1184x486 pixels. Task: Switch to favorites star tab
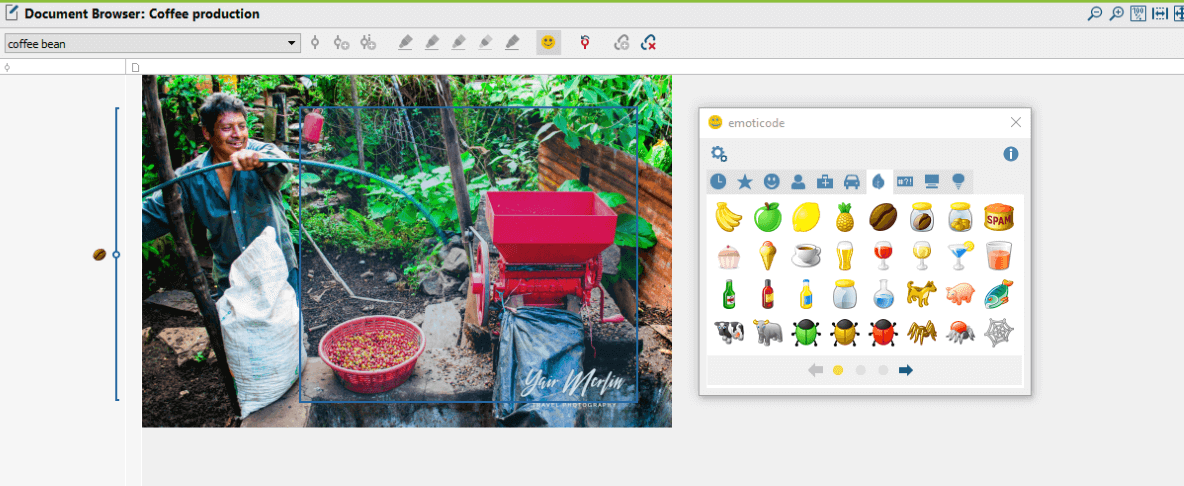(x=745, y=181)
